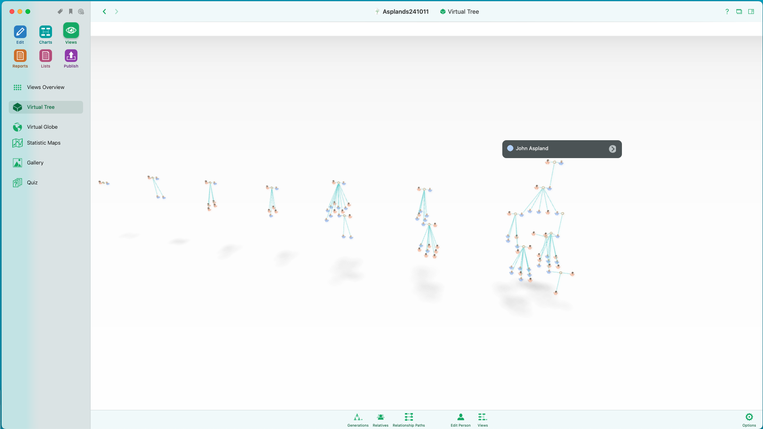763x429 pixels.
Task: Open the Options panel
Action: 749,419
